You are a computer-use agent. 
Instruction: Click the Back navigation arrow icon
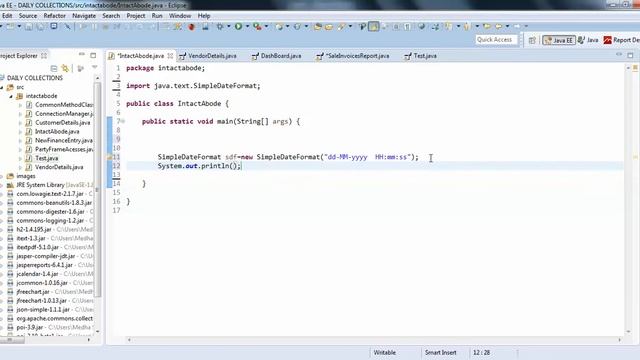coord(498,27)
